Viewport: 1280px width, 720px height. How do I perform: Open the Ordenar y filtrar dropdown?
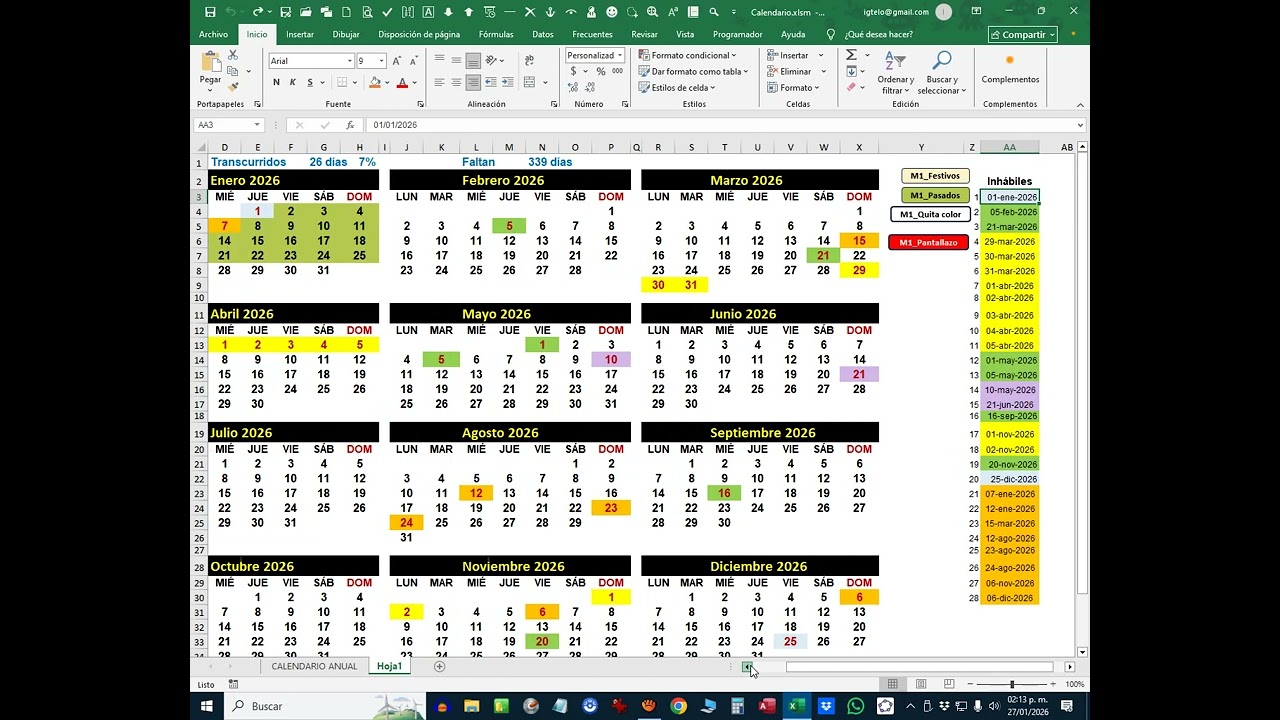pyautogui.click(x=895, y=71)
